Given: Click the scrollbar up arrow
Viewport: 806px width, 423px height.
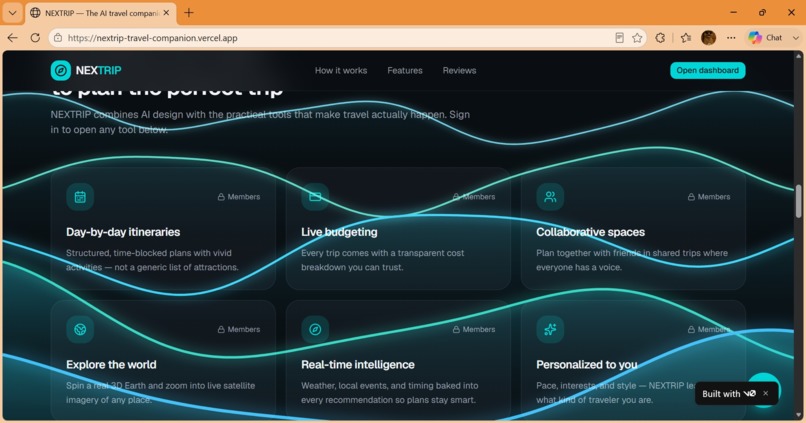Looking at the screenshot, I should [798, 55].
